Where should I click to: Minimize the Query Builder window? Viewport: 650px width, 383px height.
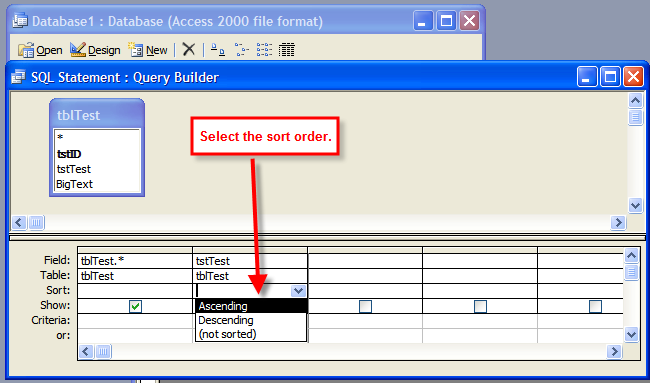click(587, 77)
